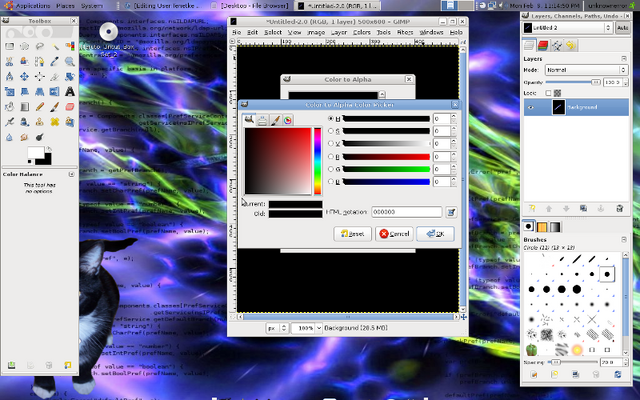This screenshot has width=640, height=400.
Task: Click the duplicate layer icon in Layers panel
Action: pyautogui.click(x=583, y=209)
